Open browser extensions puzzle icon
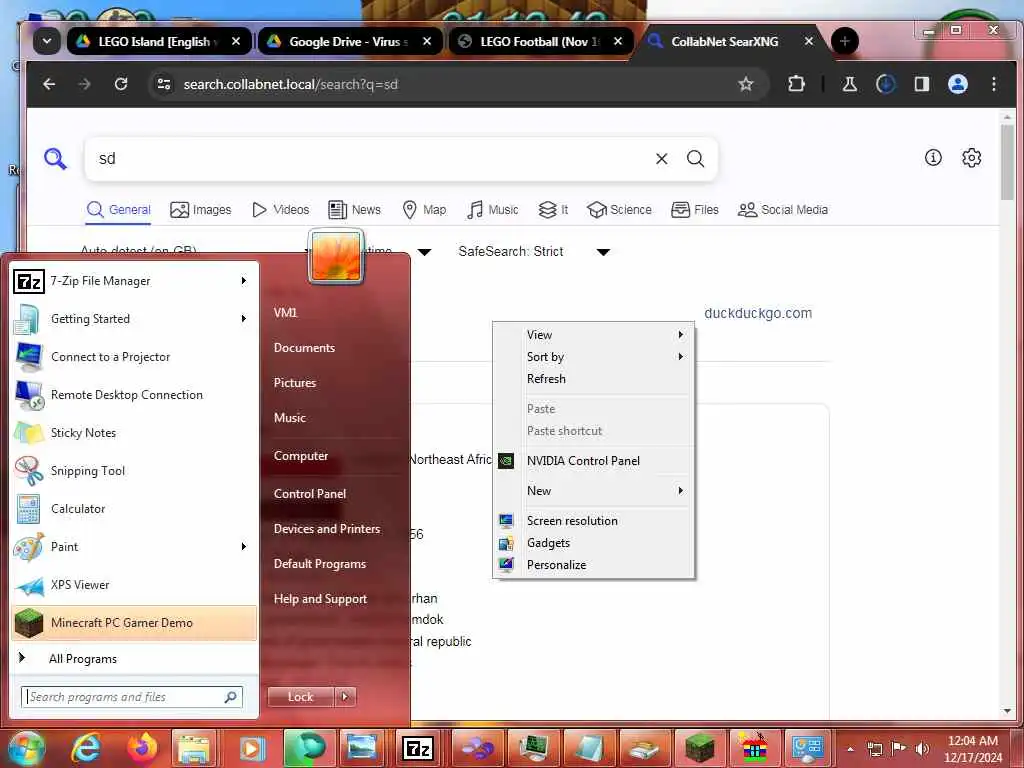Viewport: 1024px width, 768px height. [x=796, y=84]
